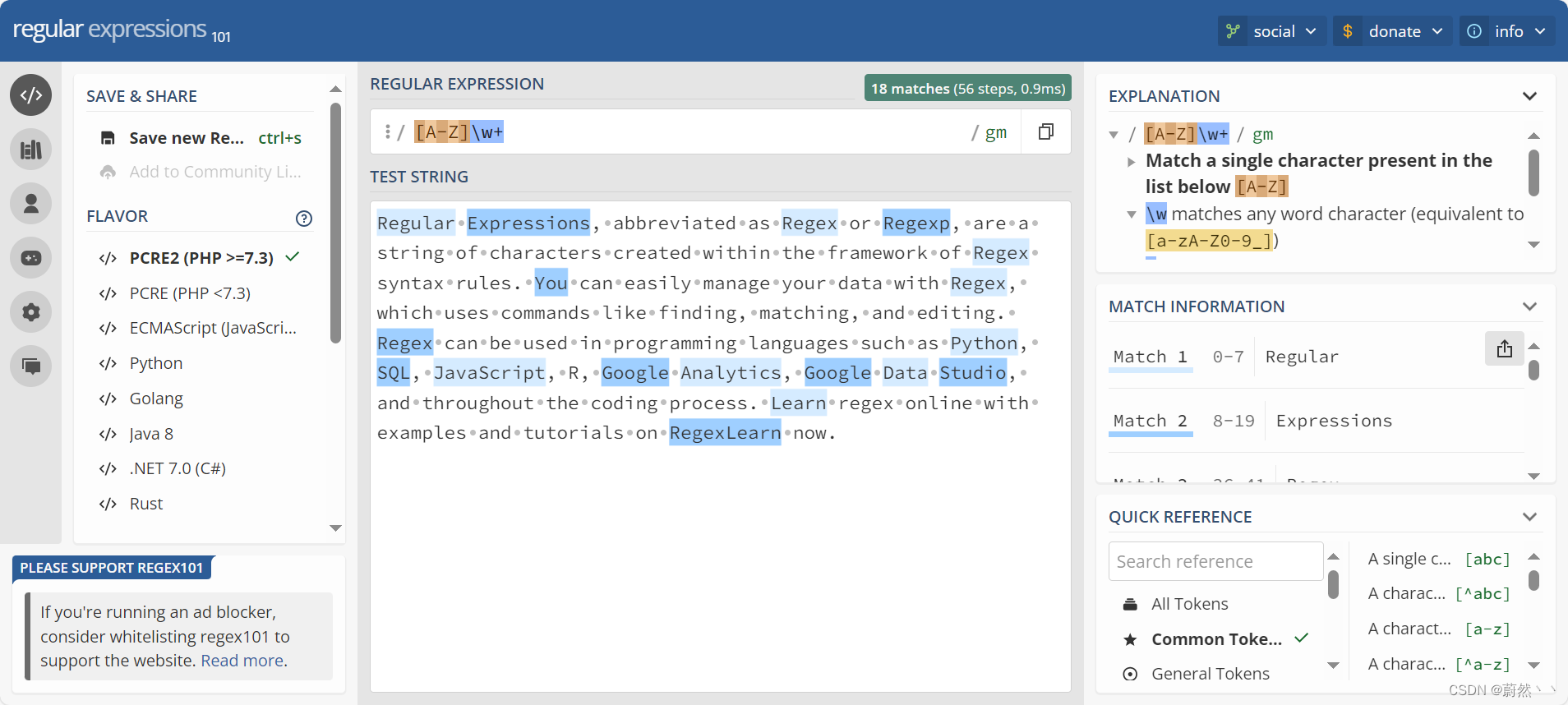This screenshot has height=705, width=1568.
Task: Open the social dropdown menu
Action: [1271, 31]
